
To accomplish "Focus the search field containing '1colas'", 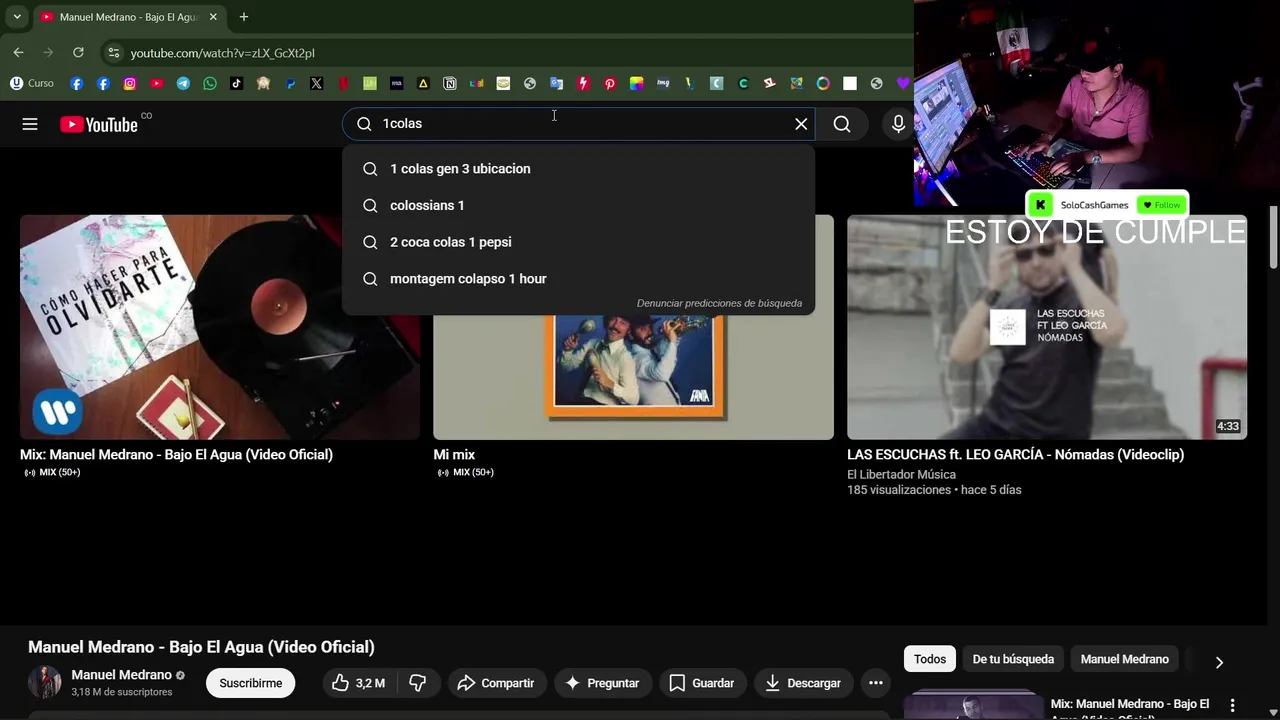I will pyautogui.click(x=578, y=124).
